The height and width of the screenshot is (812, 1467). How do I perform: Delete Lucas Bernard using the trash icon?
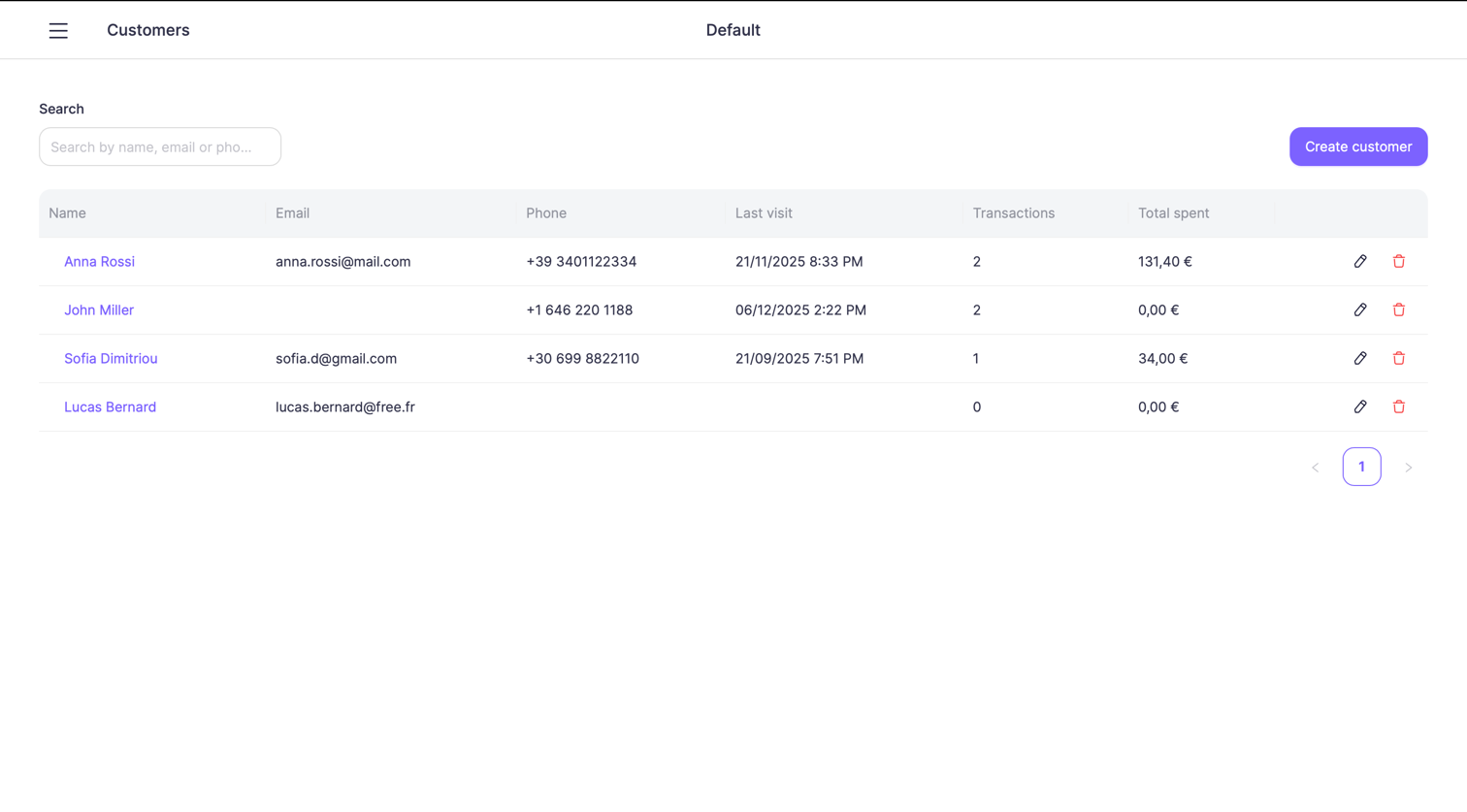tap(1399, 406)
